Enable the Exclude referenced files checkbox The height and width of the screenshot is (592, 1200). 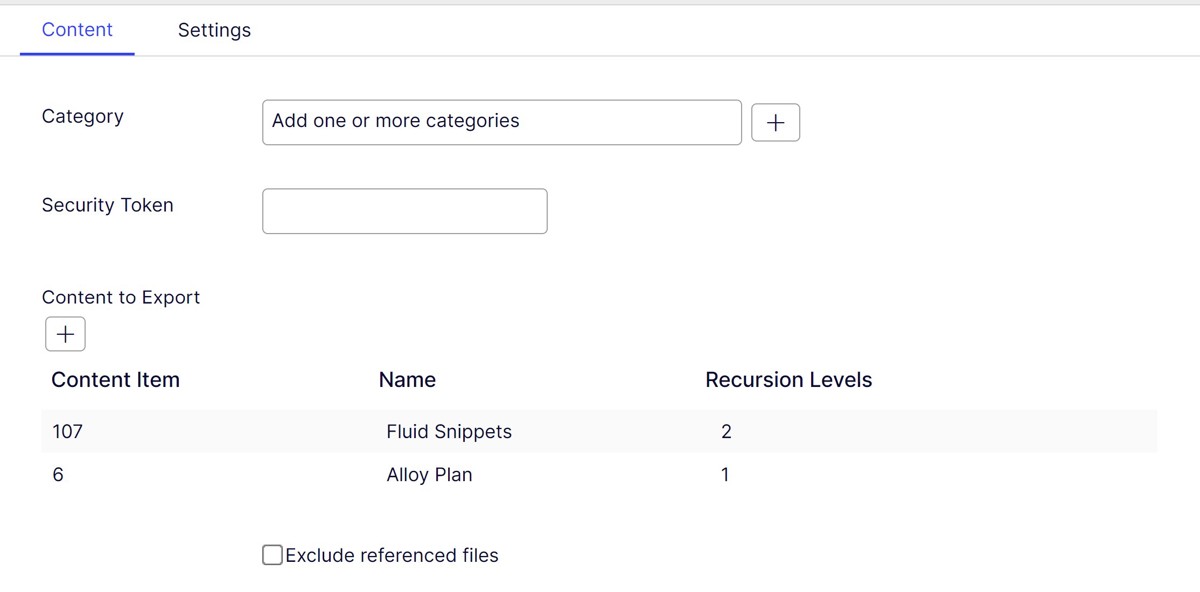tap(271, 554)
